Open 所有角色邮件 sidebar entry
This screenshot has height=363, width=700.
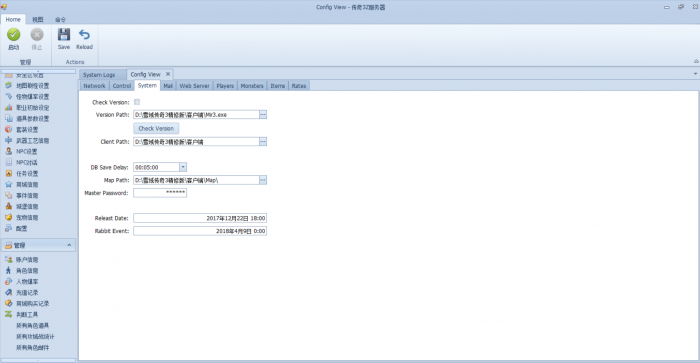[33, 347]
